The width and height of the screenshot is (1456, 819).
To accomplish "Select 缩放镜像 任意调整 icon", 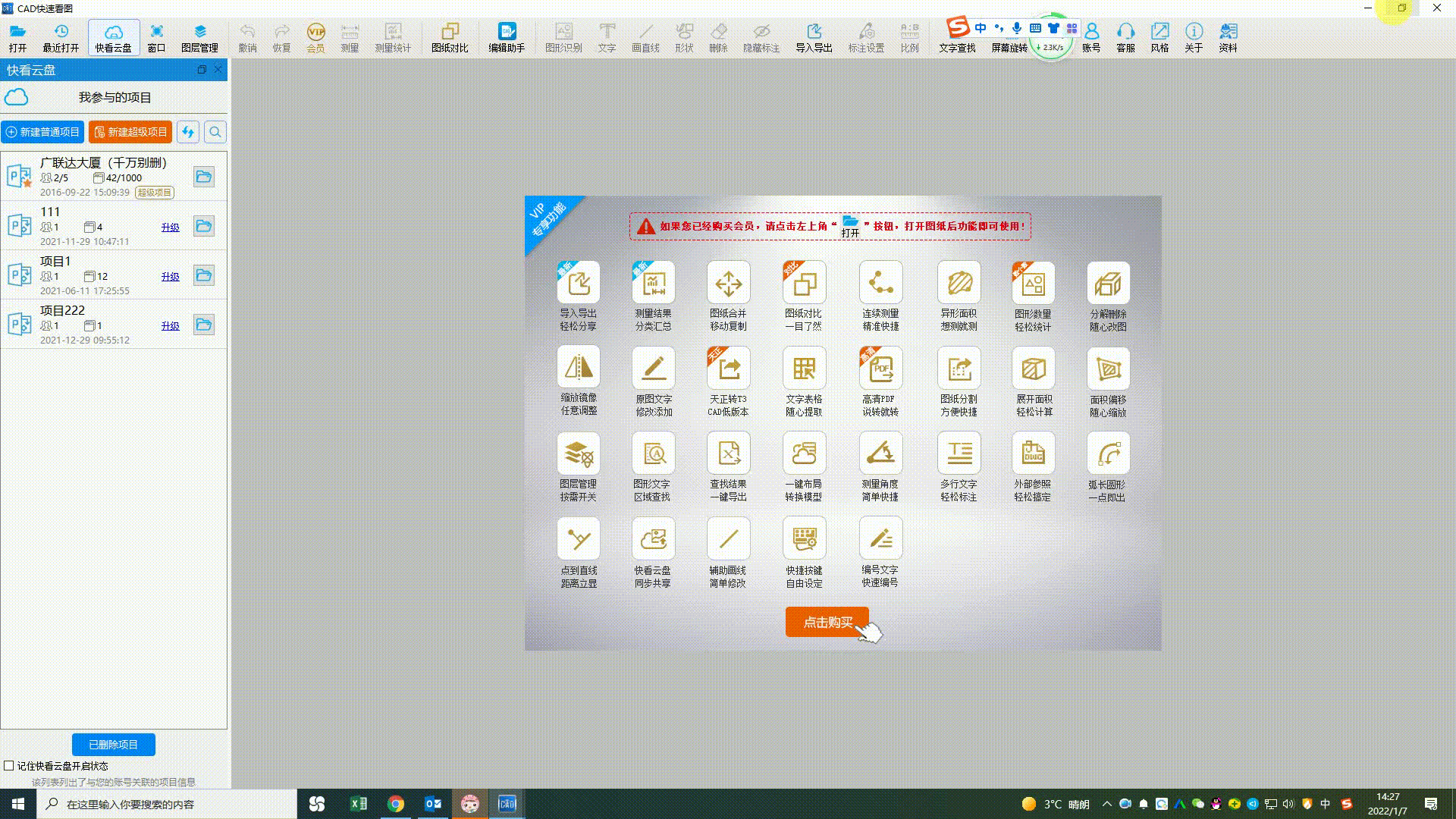I will pos(579,368).
